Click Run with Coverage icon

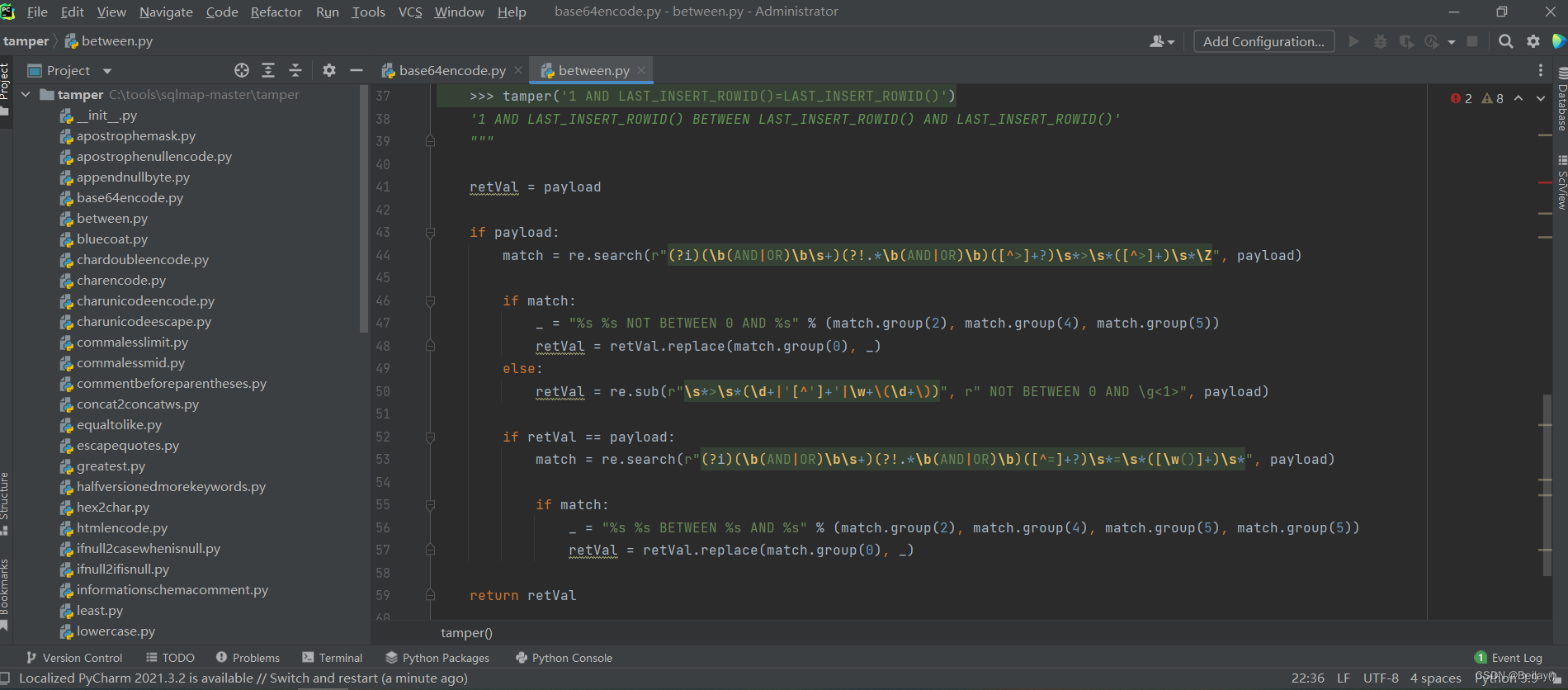[x=1406, y=41]
